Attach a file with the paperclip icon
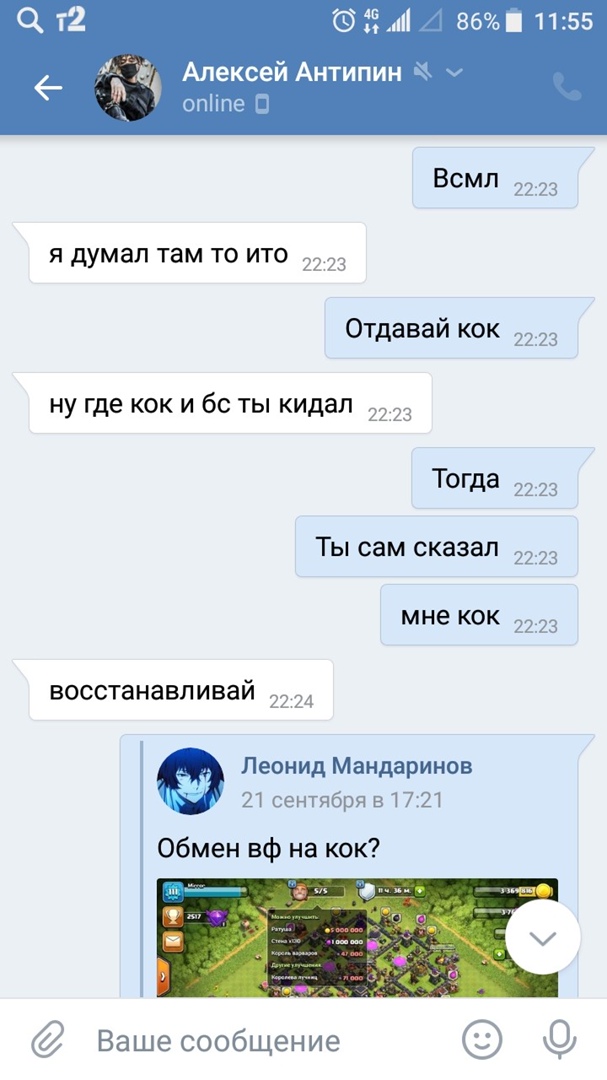The height and width of the screenshot is (1080, 607). pos(48,1039)
